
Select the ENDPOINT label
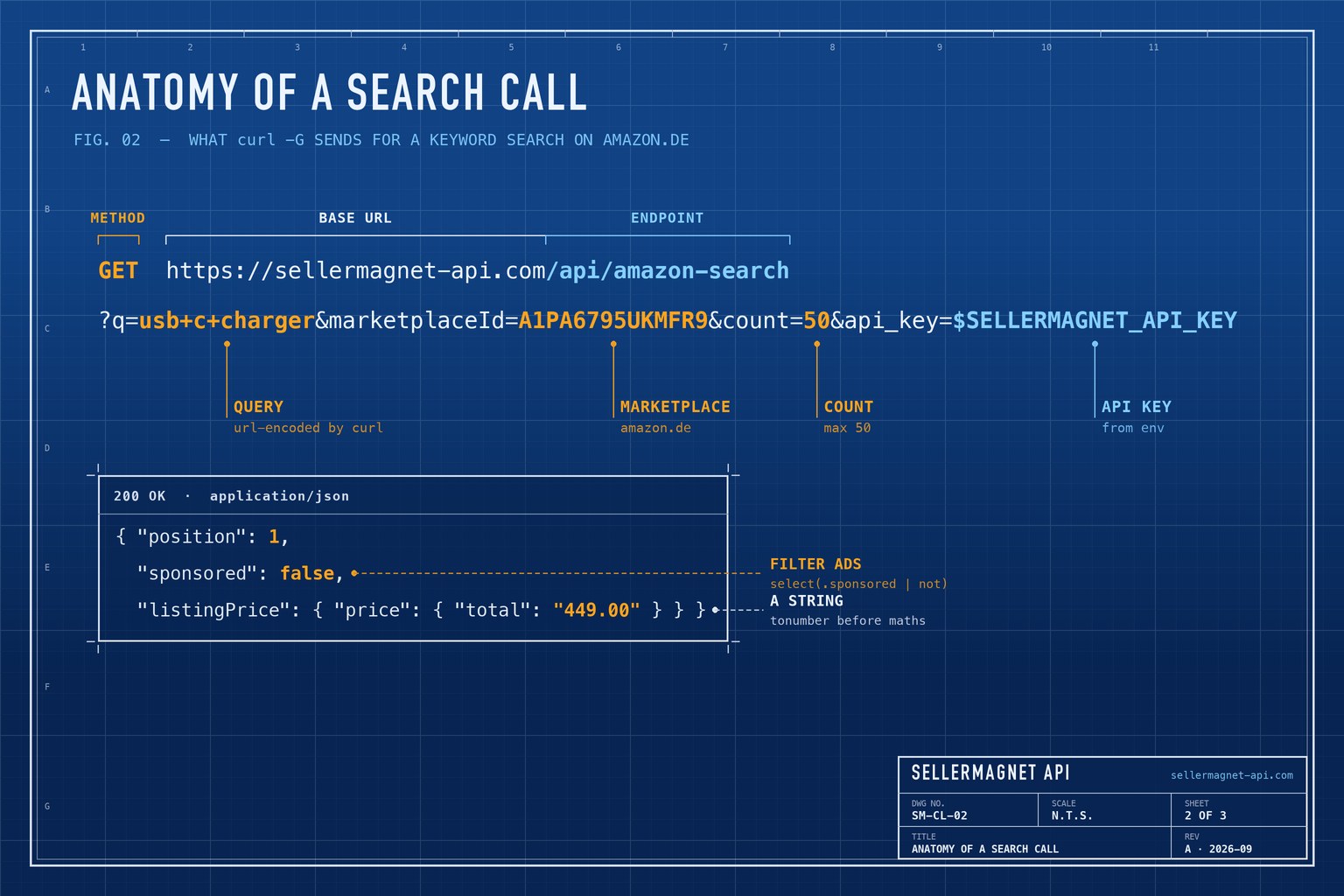point(668,218)
